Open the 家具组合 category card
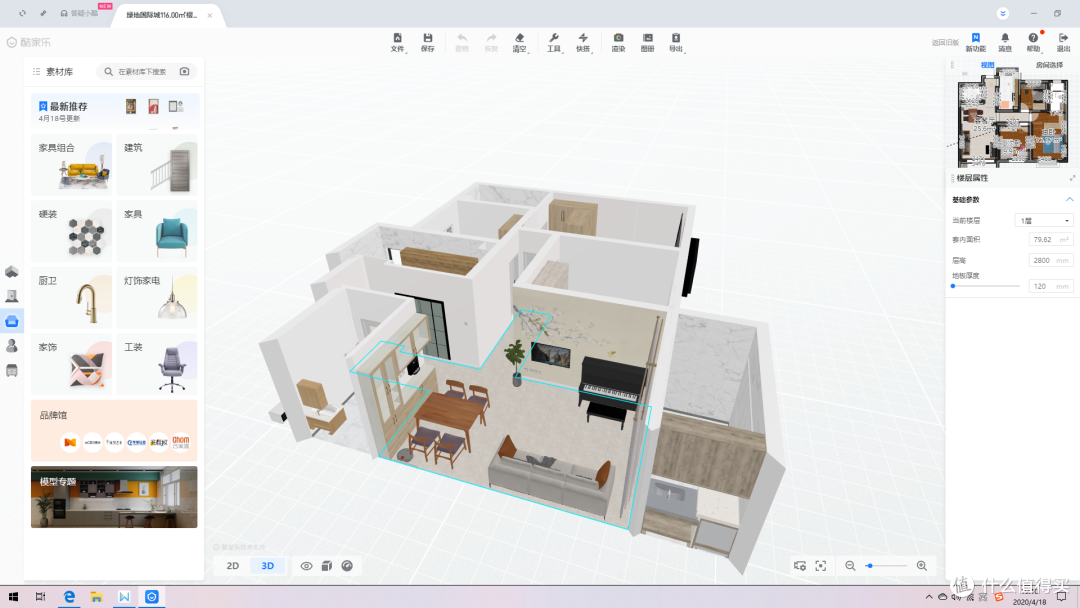1080x608 pixels. [x=72, y=165]
